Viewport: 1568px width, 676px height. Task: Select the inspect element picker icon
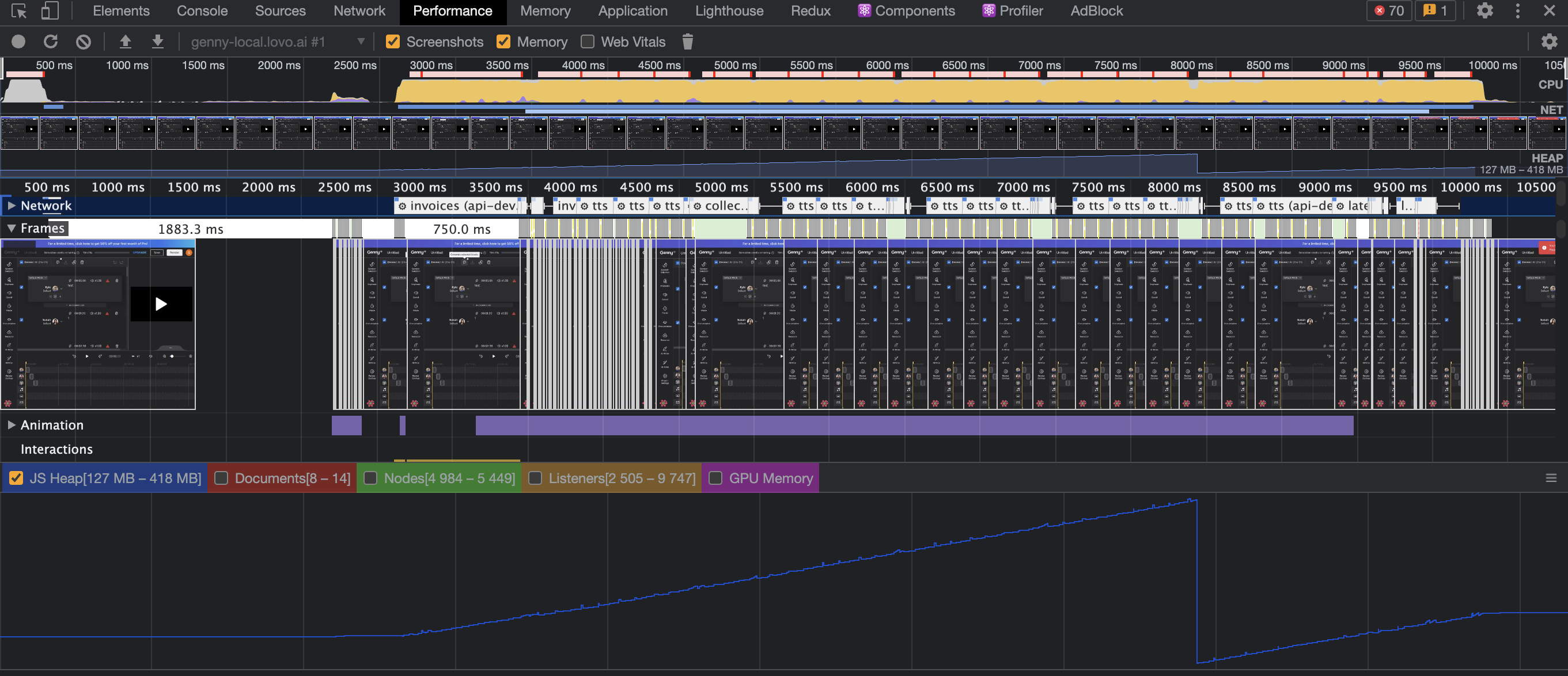19,11
